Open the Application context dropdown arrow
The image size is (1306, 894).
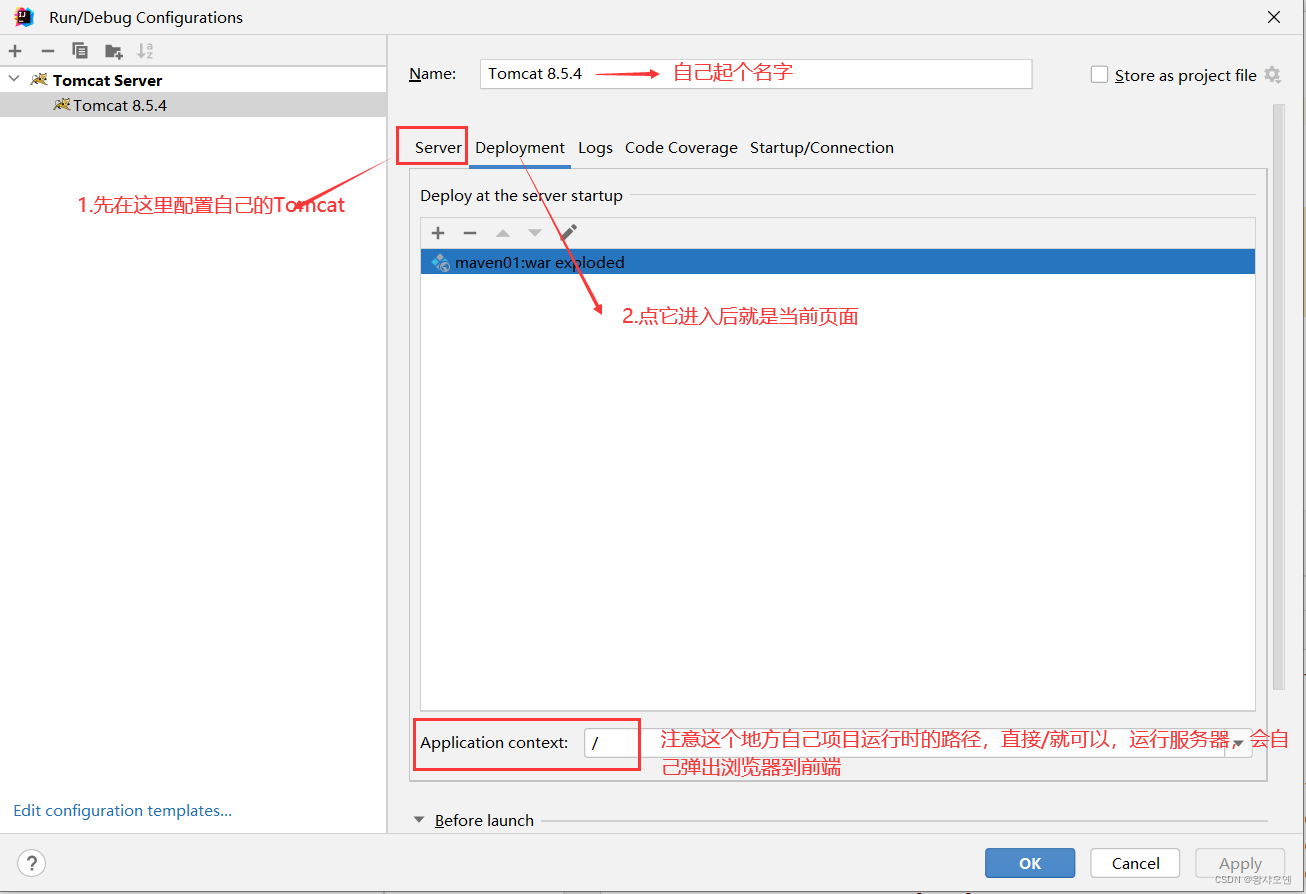point(1238,743)
